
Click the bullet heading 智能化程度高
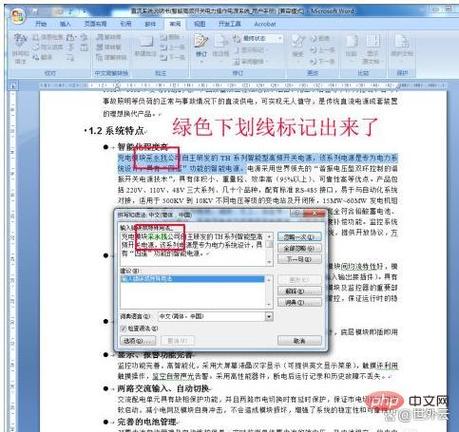click(x=143, y=147)
